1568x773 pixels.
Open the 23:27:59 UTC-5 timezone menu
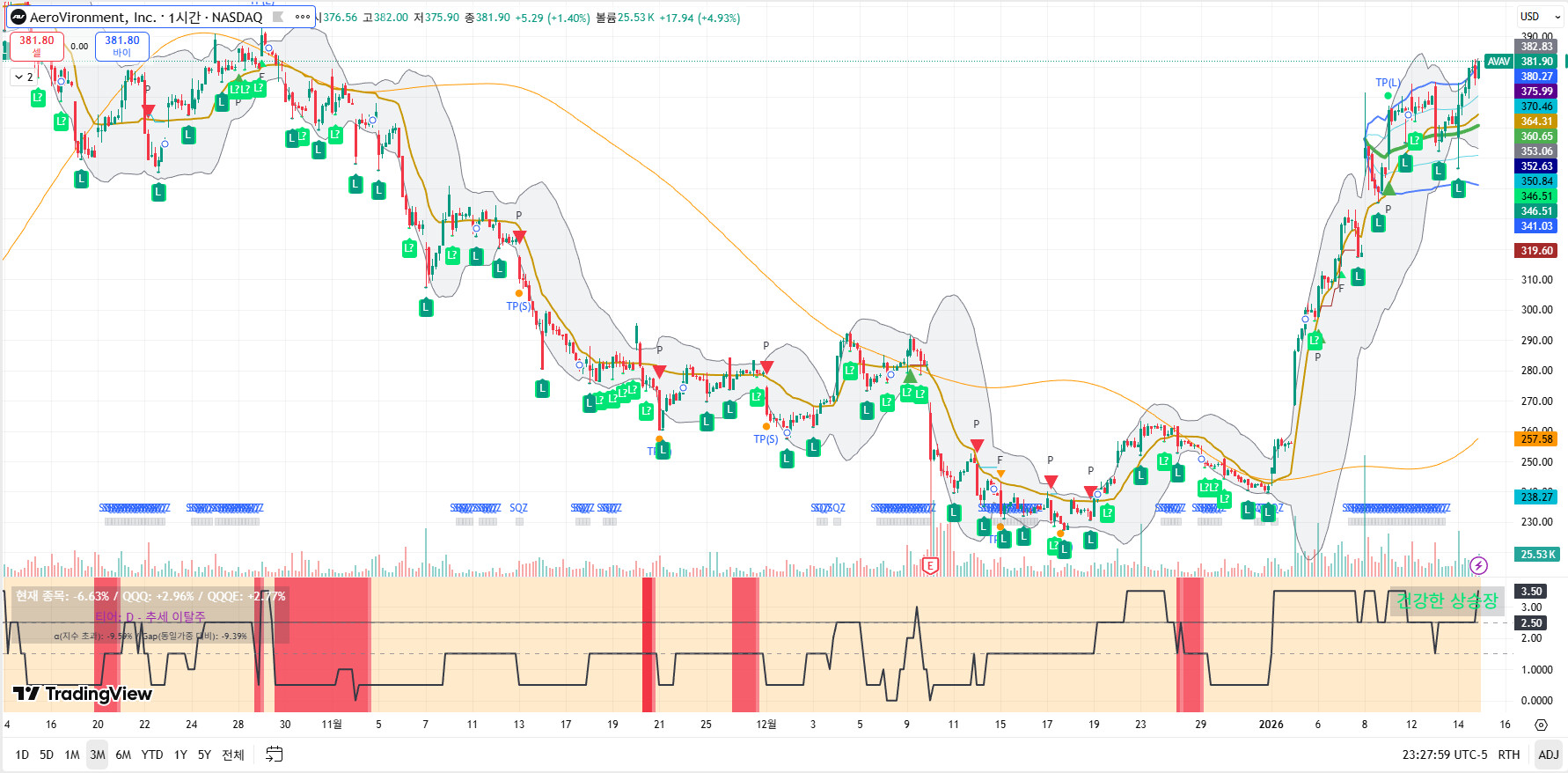pyautogui.click(x=1445, y=755)
